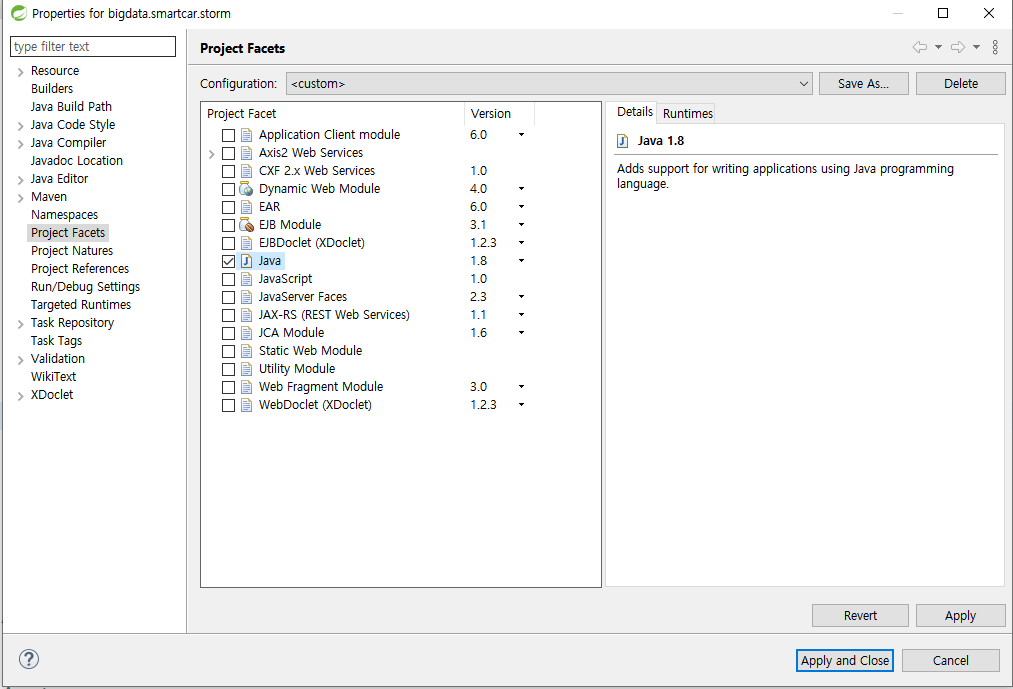Click the Static Web Module document icon
The width and height of the screenshot is (1013, 689).
(246, 351)
